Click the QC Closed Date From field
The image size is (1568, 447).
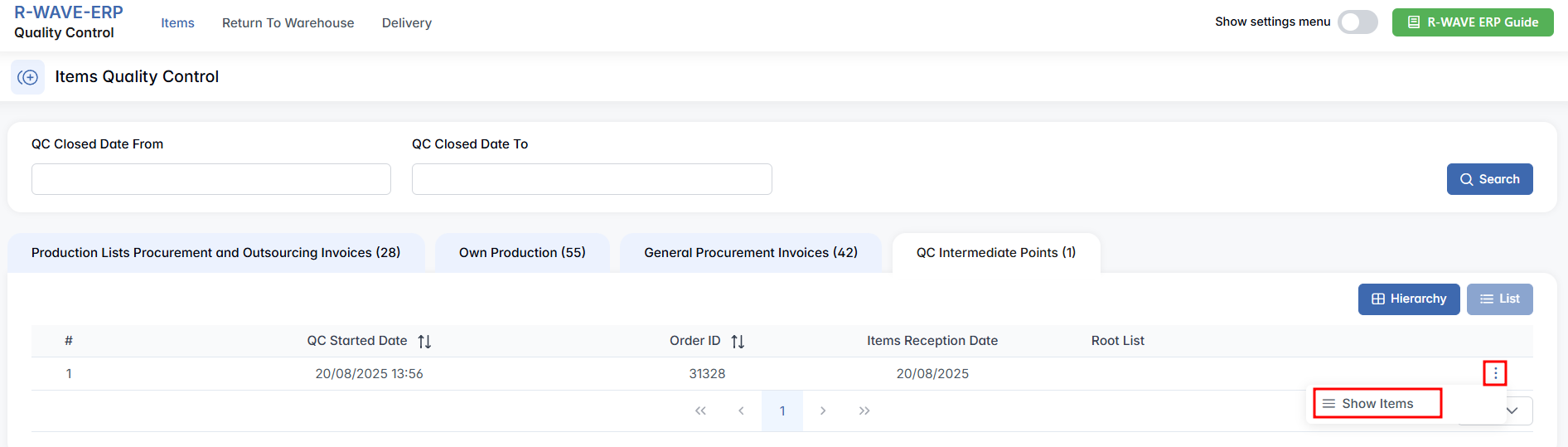point(211,179)
